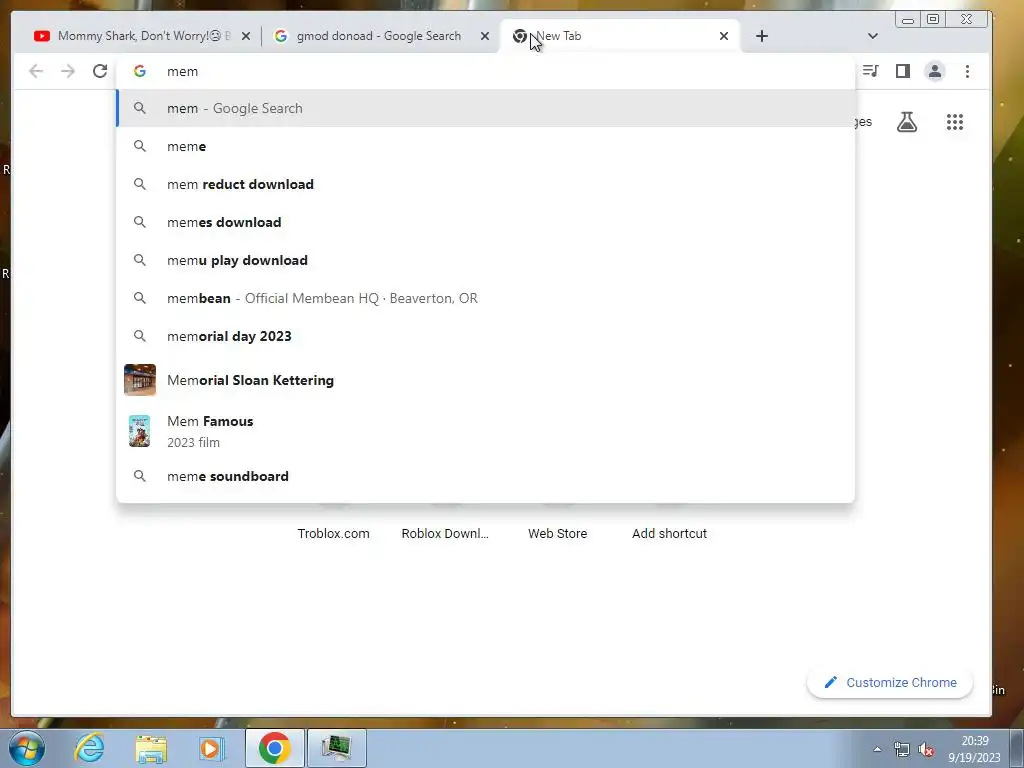The image size is (1024, 768).
Task: Click Add shortcut
Action: (669, 533)
